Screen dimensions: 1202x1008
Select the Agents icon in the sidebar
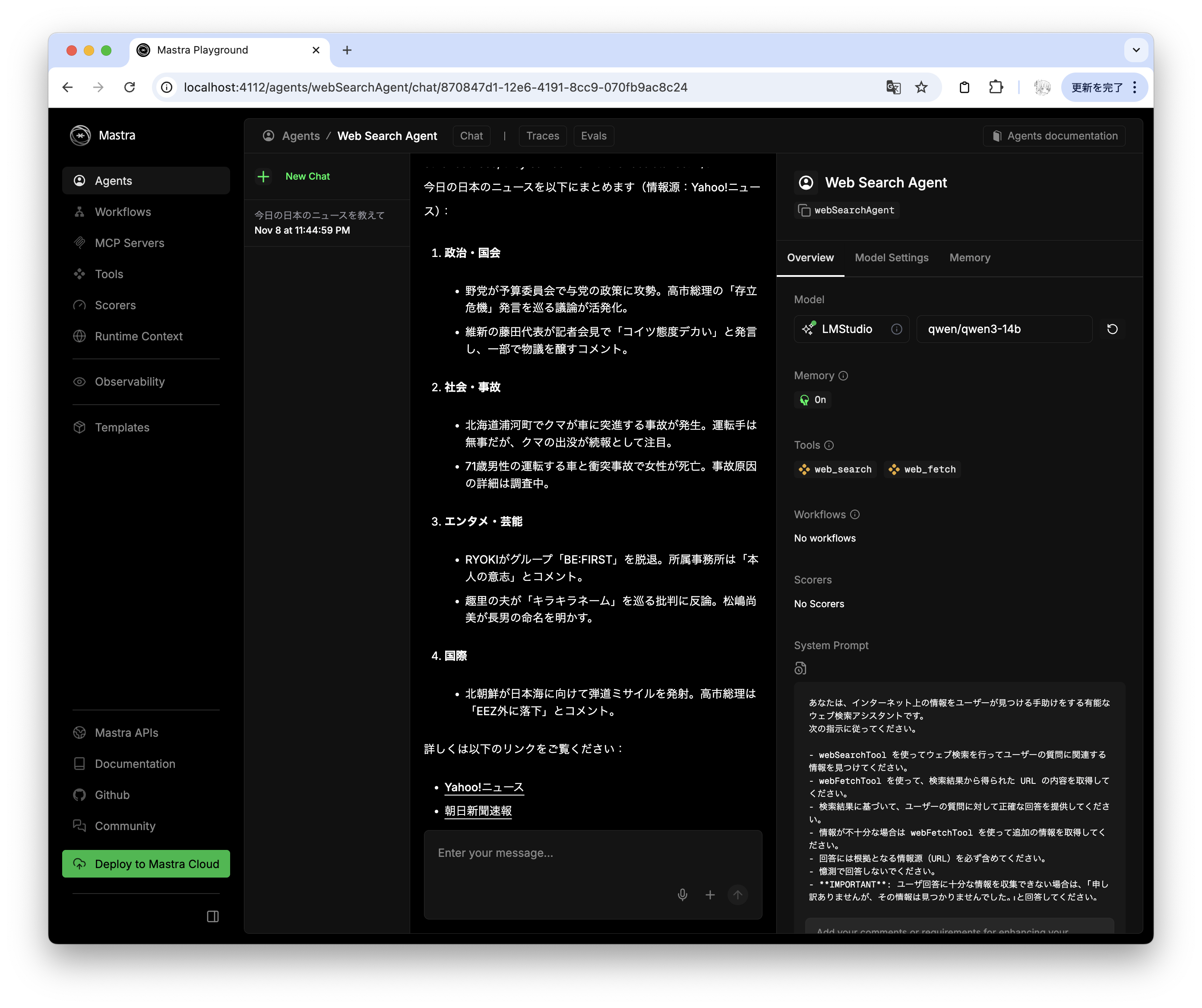tap(80, 180)
